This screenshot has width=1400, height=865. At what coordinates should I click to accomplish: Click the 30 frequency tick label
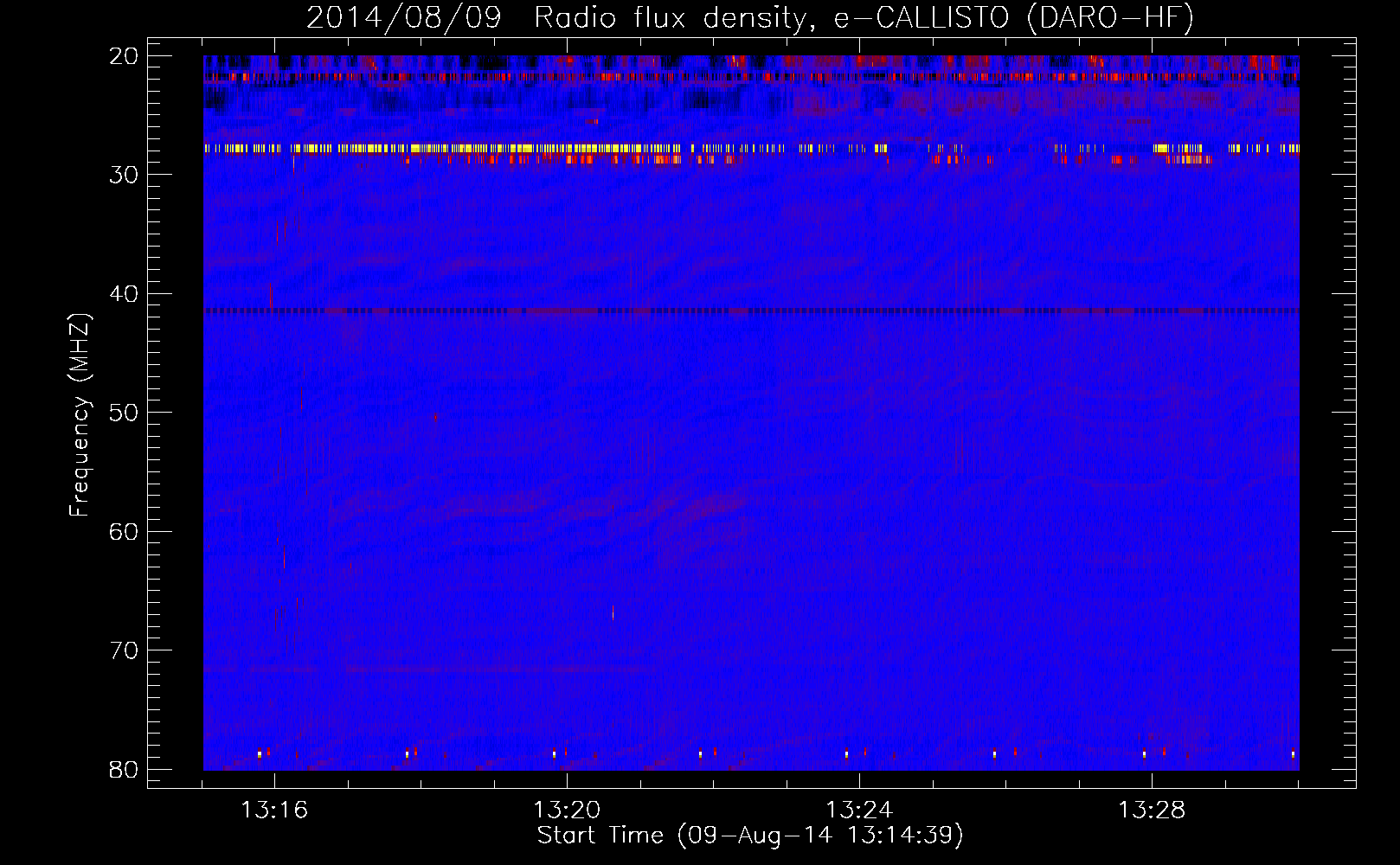pyautogui.click(x=125, y=175)
